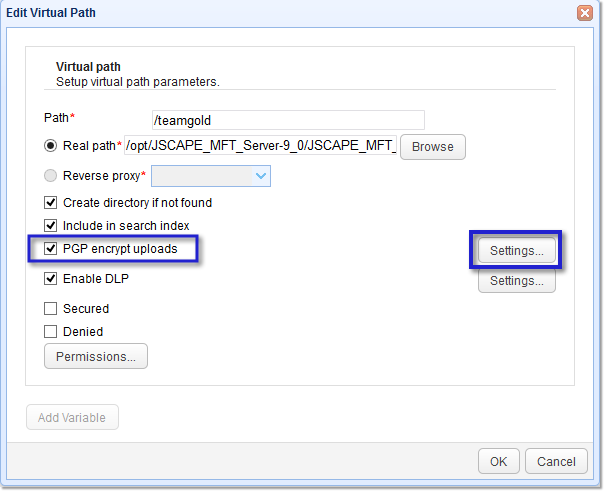Open PGP encrypt uploads Settings
Image resolution: width=604 pixels, height=491 pixels.
point(516,251)
